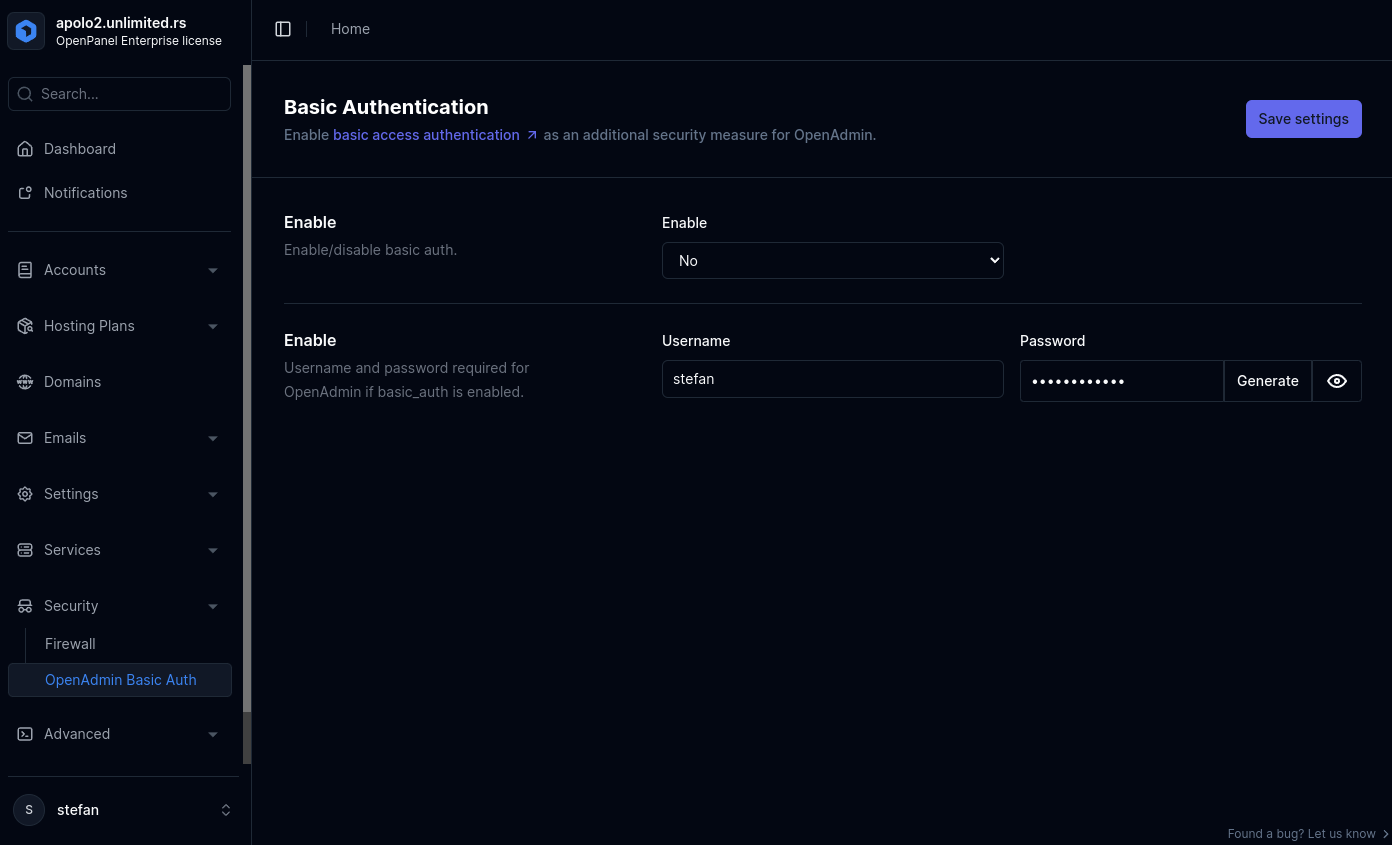The image size is (1392, 845).
Task: Open Dashboard via the home icon
Action: coord(25,149)
